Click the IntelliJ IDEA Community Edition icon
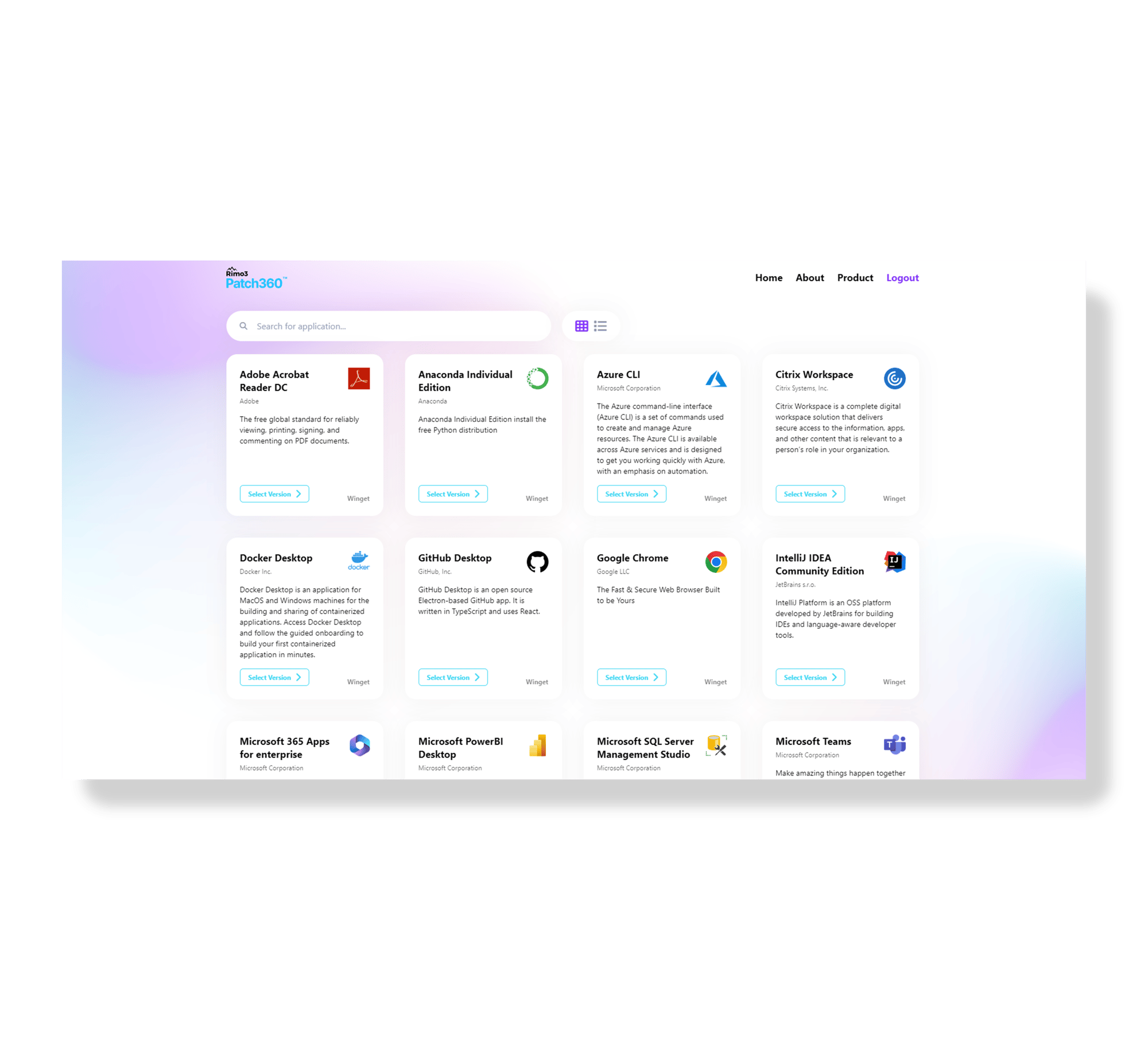Screen dimensions: 1148x1040 [893, 560]
